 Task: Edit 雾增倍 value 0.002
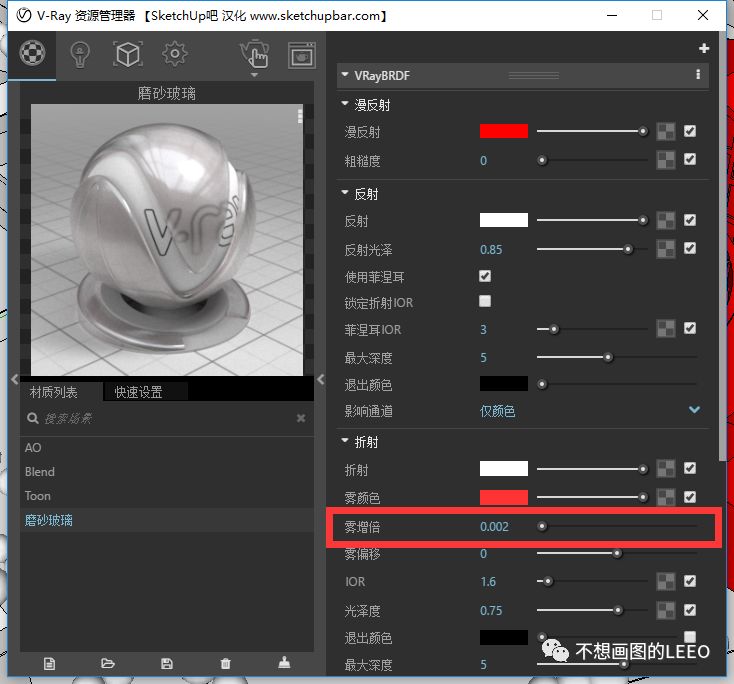(494, 527)
